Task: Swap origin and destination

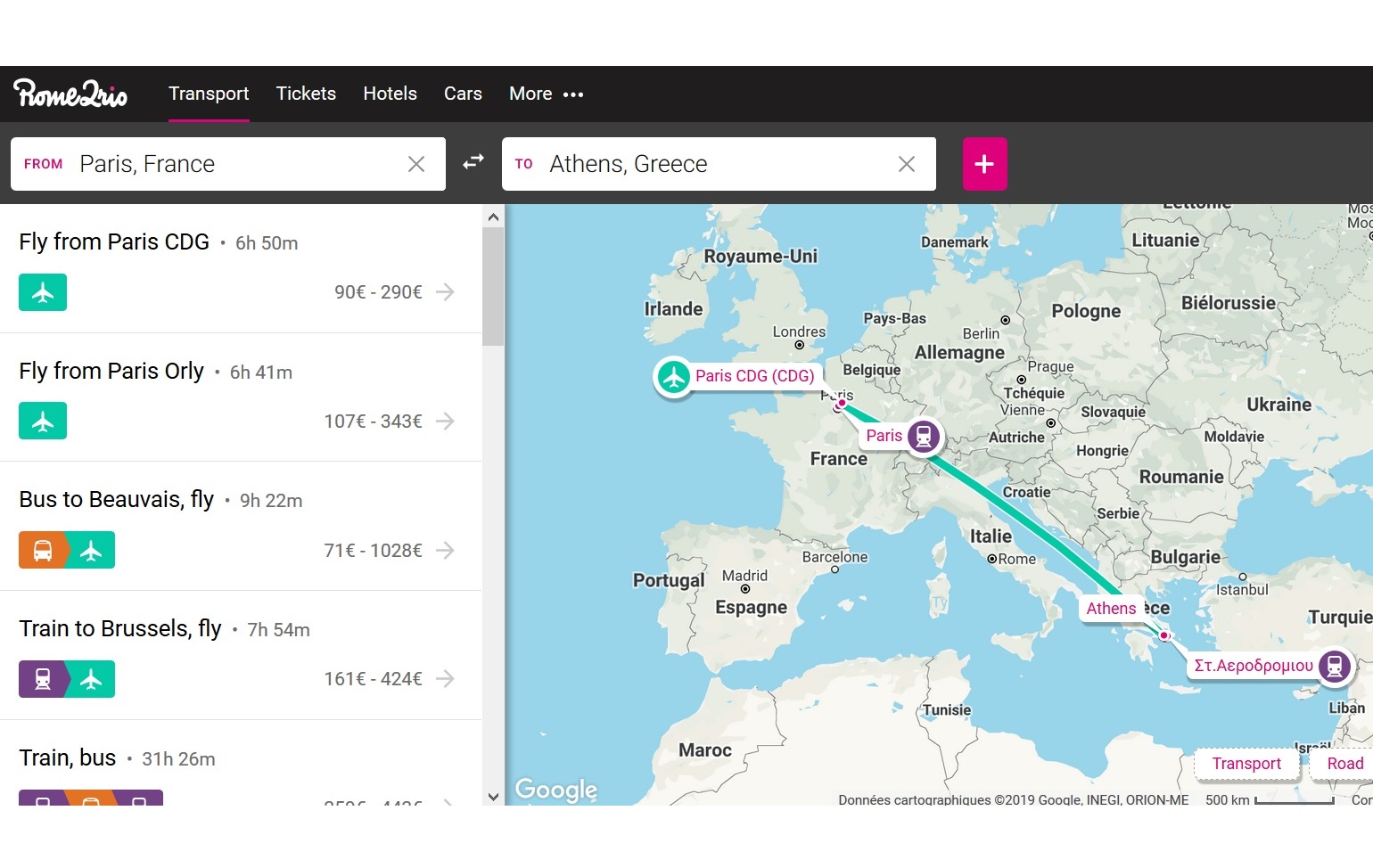Action: (x=473, y=162)
